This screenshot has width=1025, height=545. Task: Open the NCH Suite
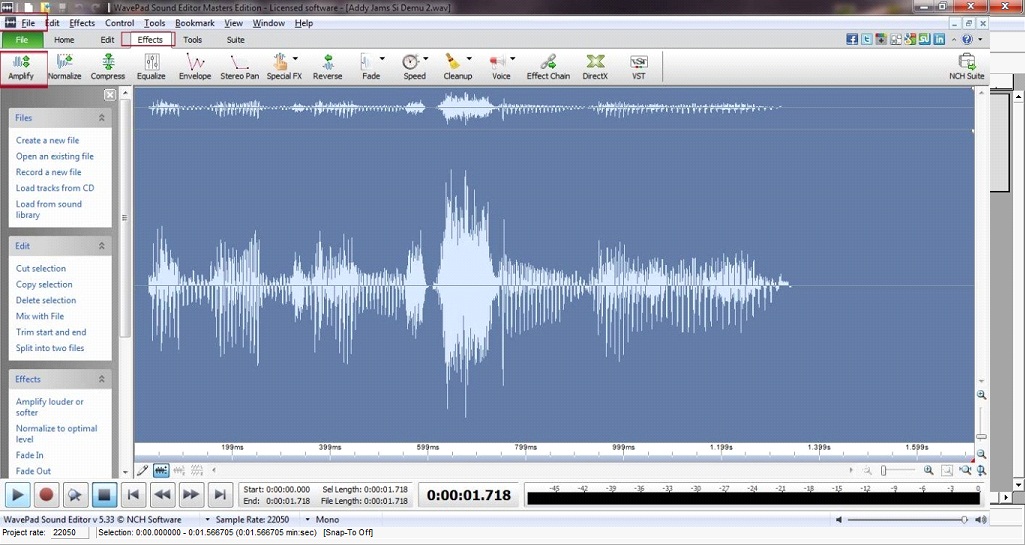click(966, 68)
